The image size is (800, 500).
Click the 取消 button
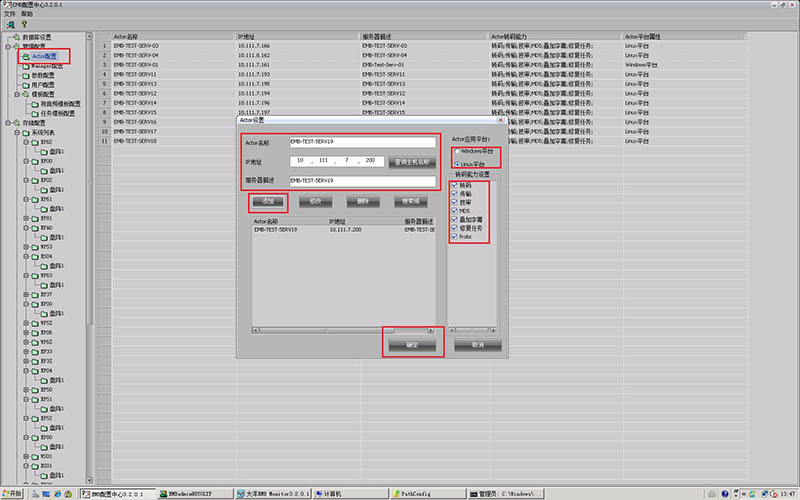(x=478, y=345)
